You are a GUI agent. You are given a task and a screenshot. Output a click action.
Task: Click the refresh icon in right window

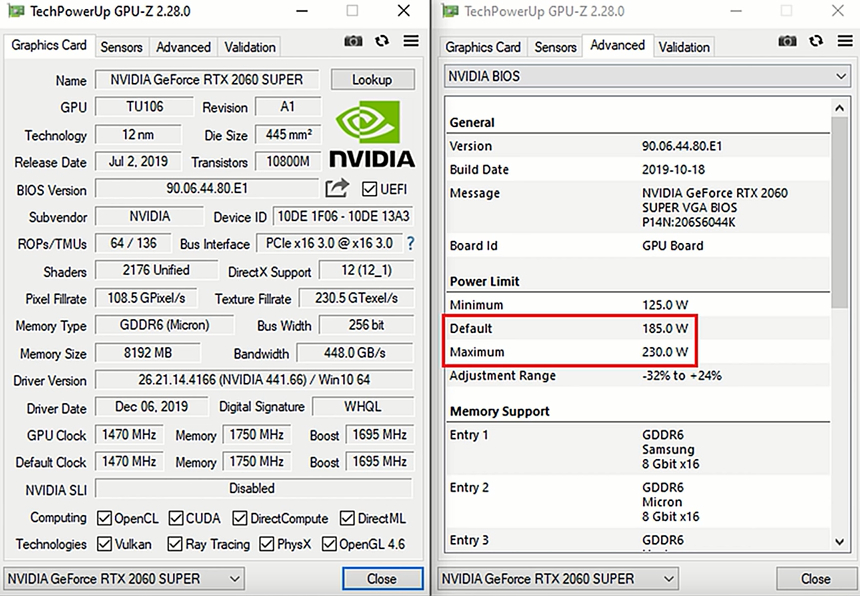pos(816,41)
